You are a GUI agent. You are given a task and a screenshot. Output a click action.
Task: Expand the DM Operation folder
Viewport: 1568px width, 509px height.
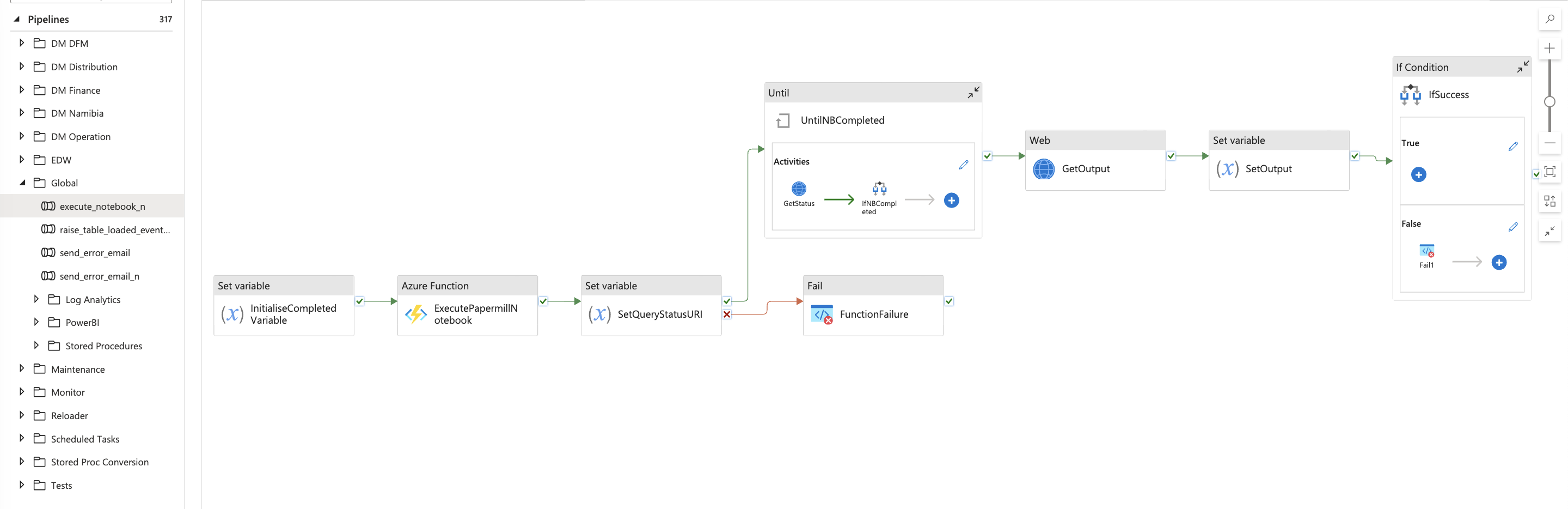click(21, 136)
